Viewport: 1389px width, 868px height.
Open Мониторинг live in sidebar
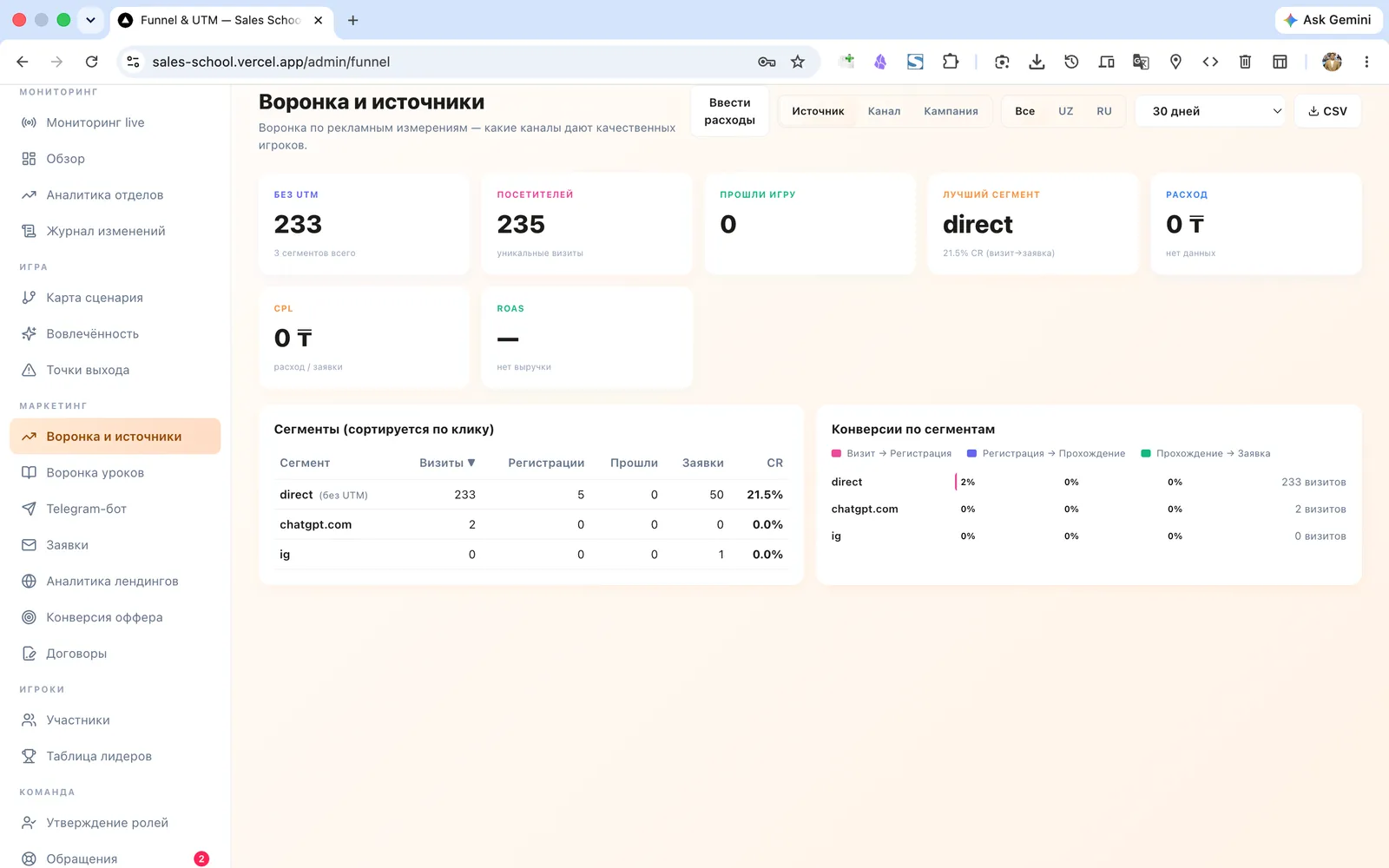tap(115, 122)
